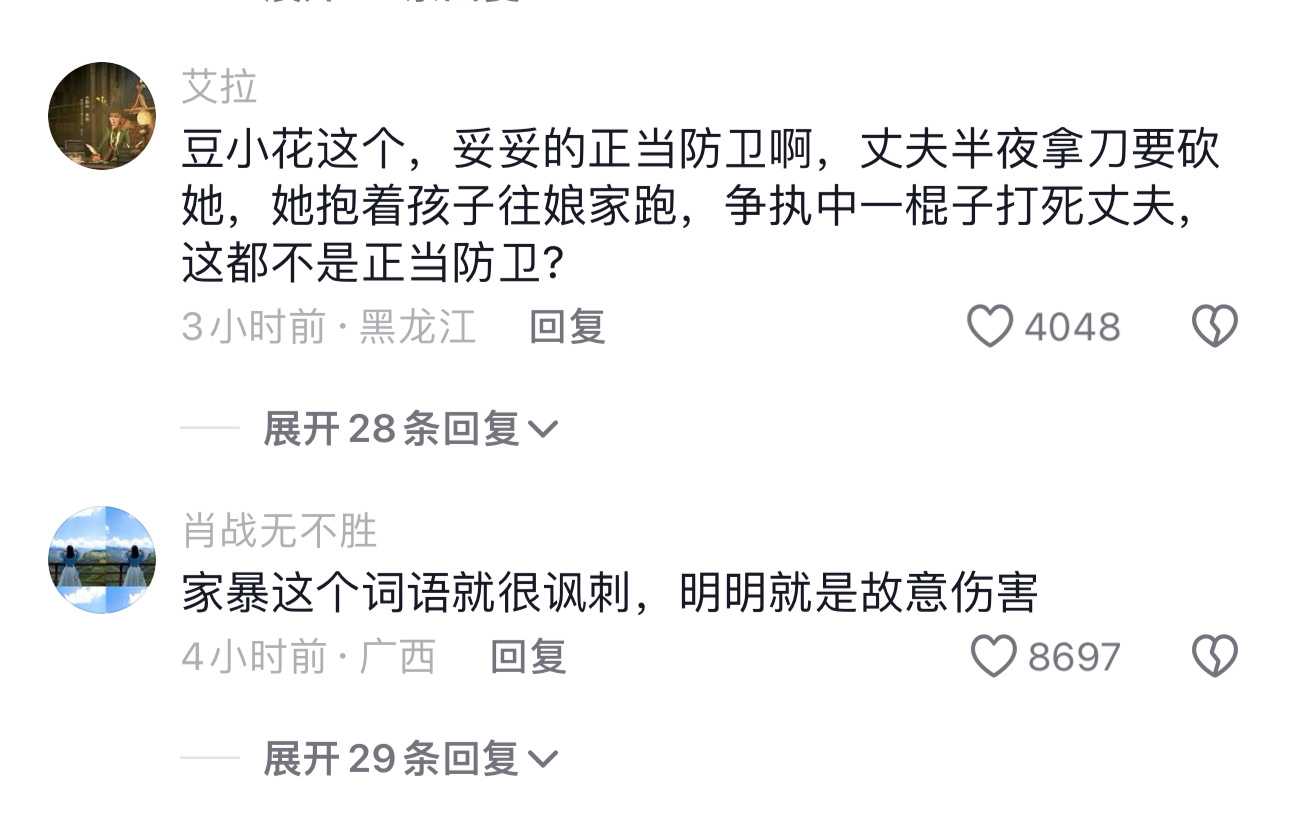Like 艾拉's comment with the heart icon
The height and width of the screenshot is (815, 1290).
pyautogui.click(x=990, y=327)
